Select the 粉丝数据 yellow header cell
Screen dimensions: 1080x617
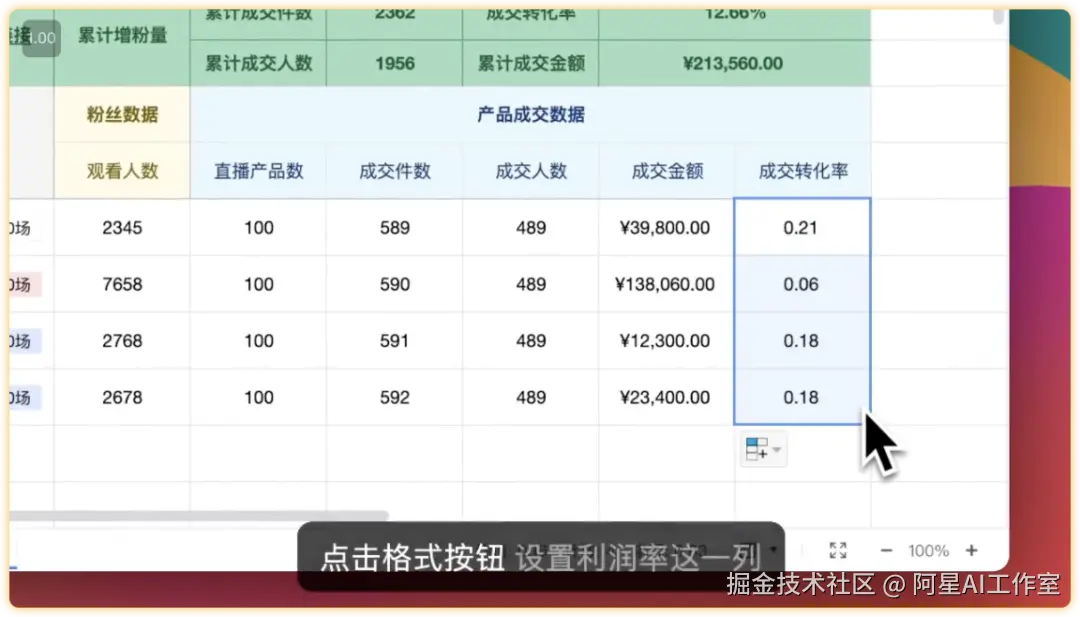[122, 114]
